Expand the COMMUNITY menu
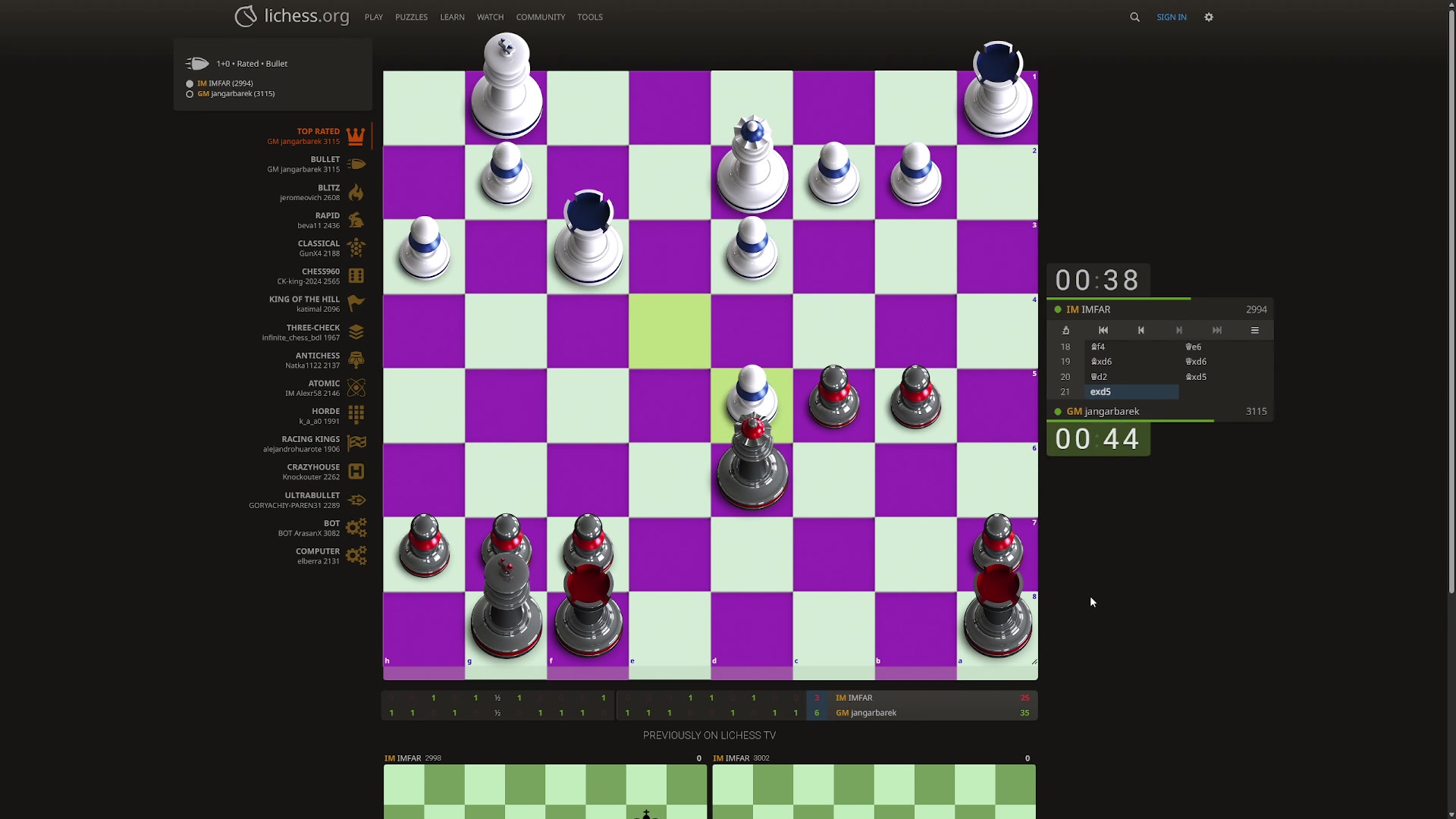The image size is (1456, 819). click(x=540, y=17)
